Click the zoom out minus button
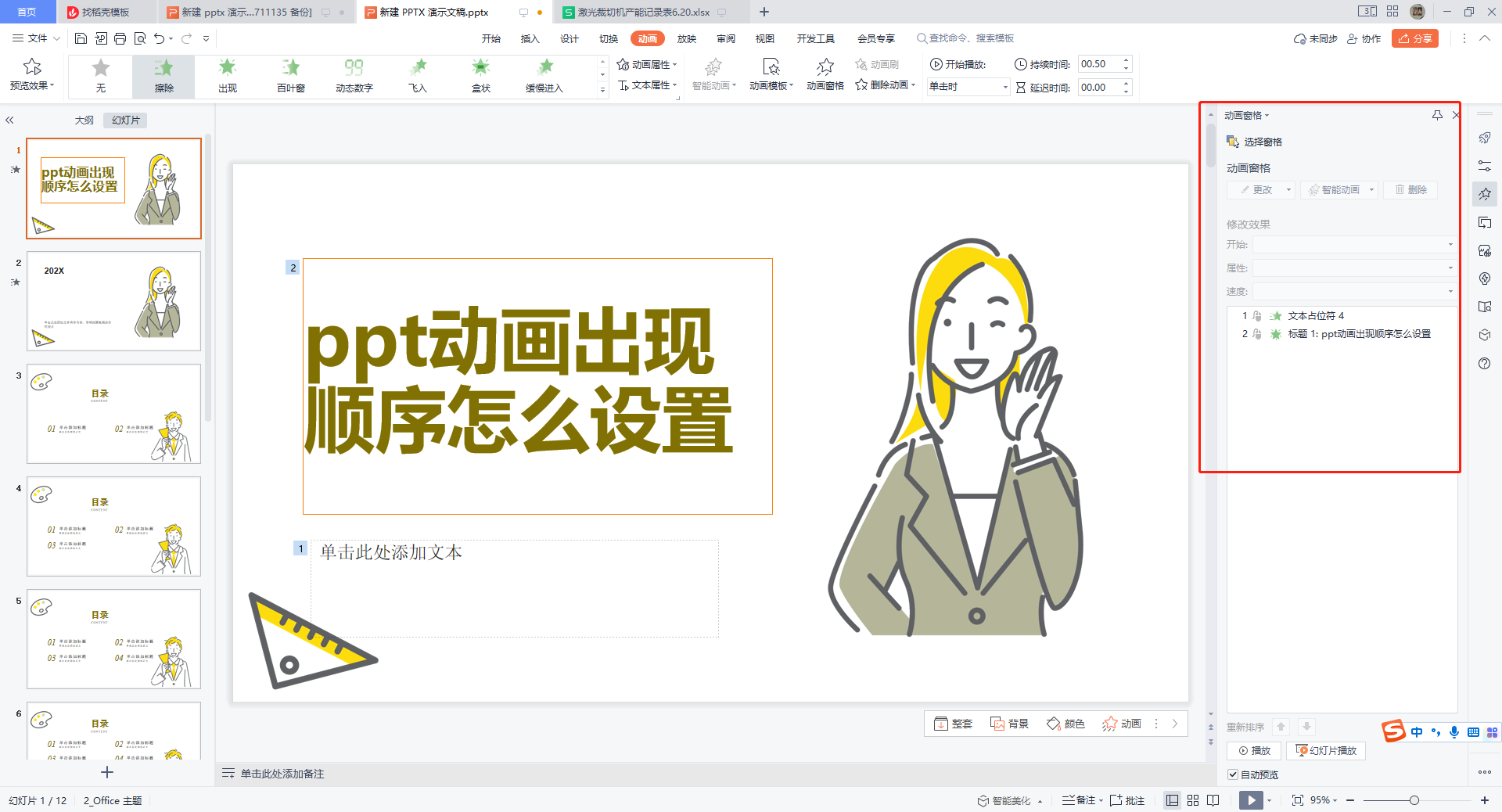1502x812 pixels. click(1350, 800)
